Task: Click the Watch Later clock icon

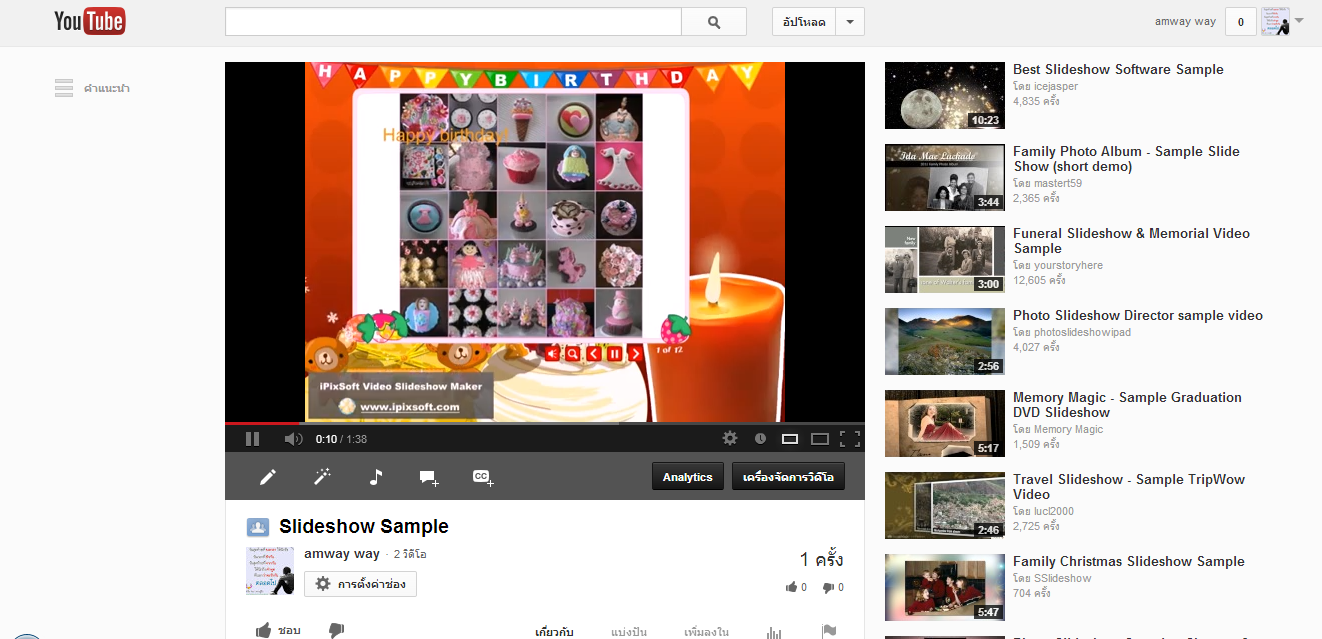Action: (760, 438)
